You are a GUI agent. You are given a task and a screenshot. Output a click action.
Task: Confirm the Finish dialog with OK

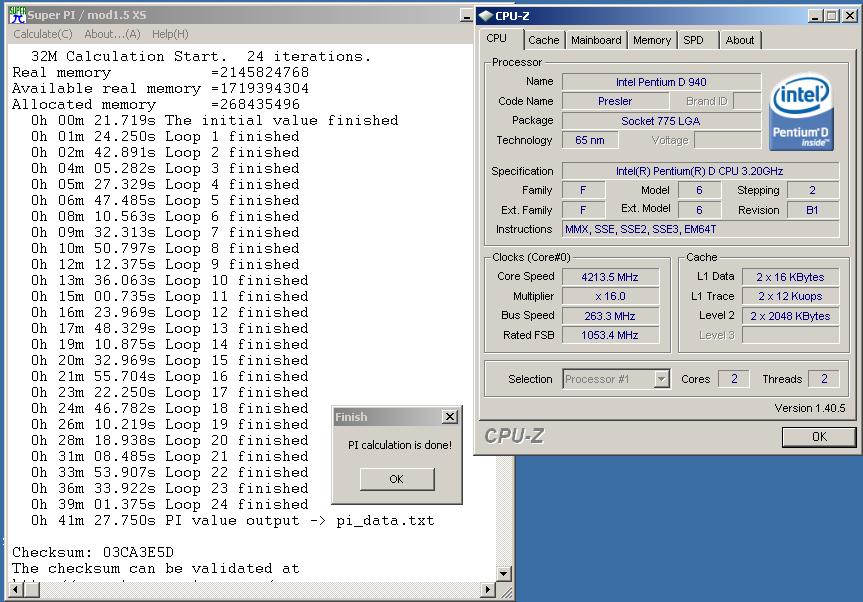[x=397, y=479]
